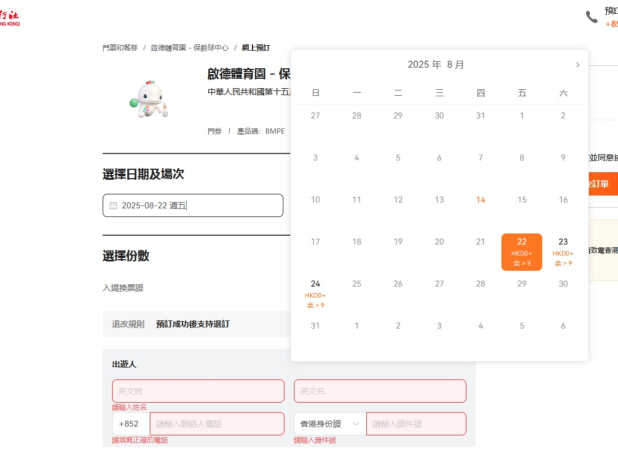This screenshot has height=464, width=618.
Task: Click the phone icon in header
Action: (x=592, y=17)
